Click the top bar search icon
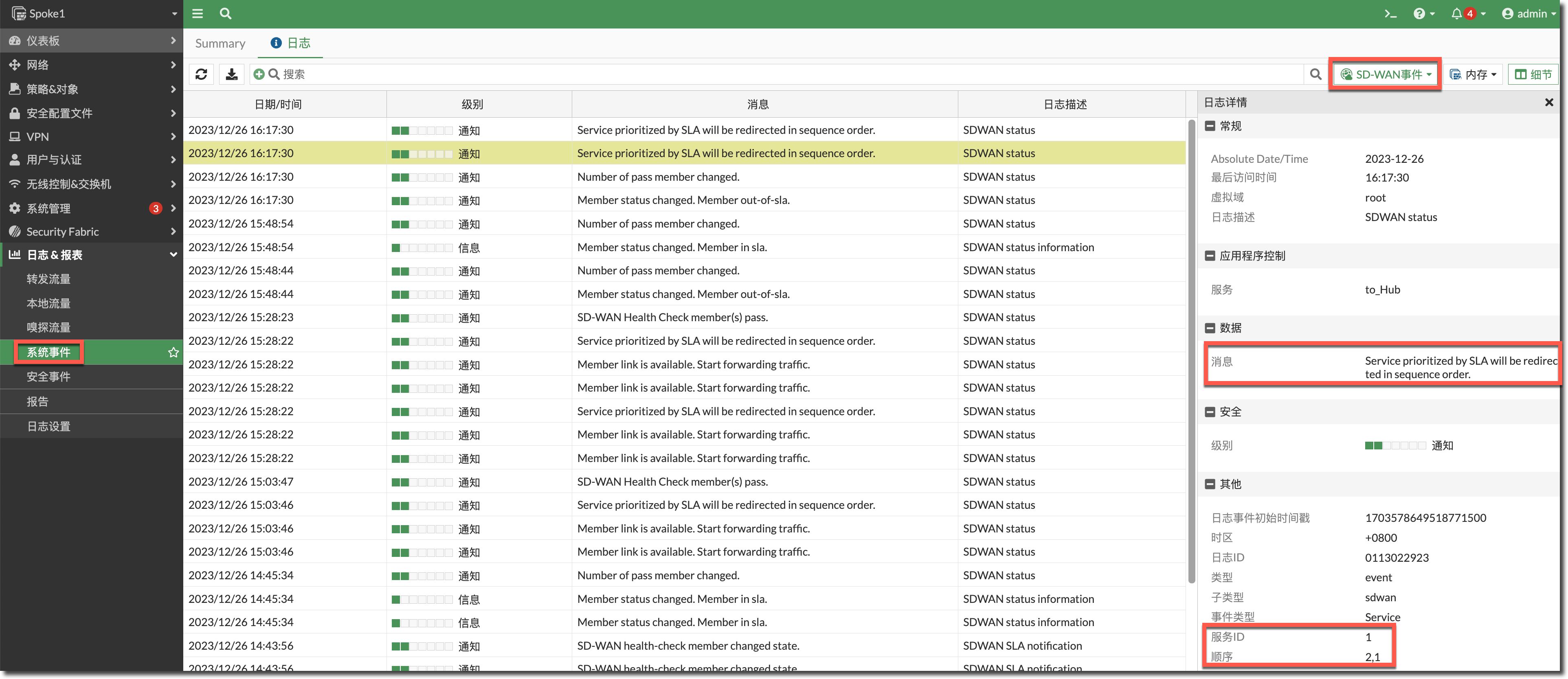Image resolution: width=1568 pixels, height=679 pixels. tap(225, 13)
